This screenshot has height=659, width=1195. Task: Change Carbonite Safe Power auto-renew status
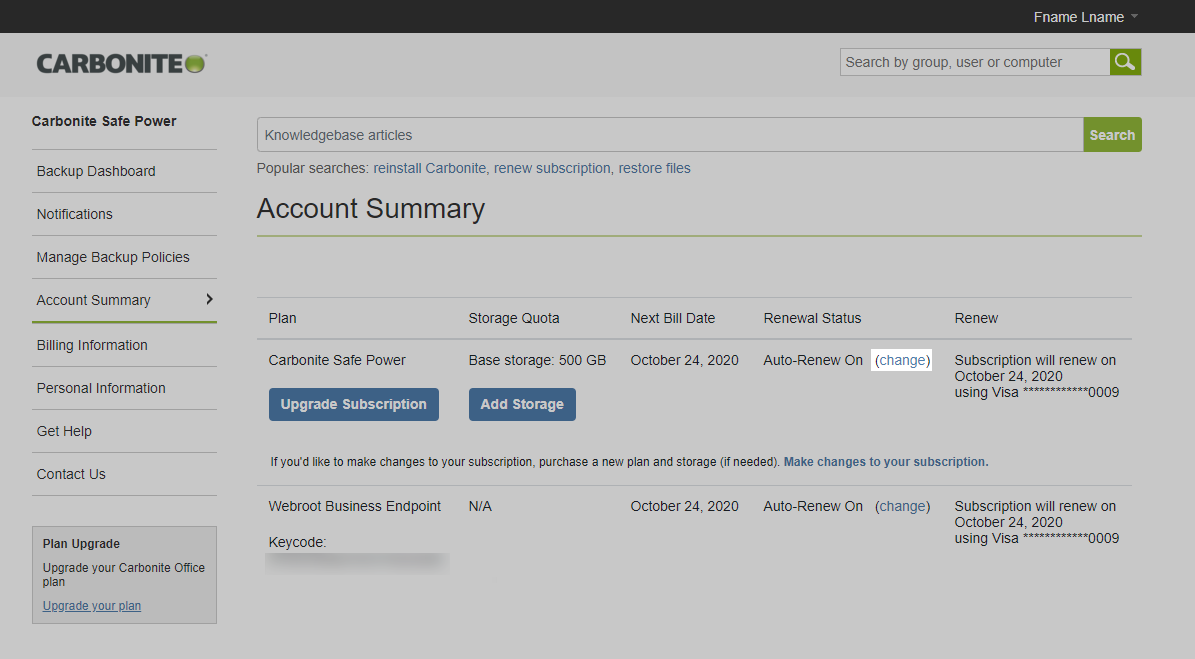coord(903,360)
